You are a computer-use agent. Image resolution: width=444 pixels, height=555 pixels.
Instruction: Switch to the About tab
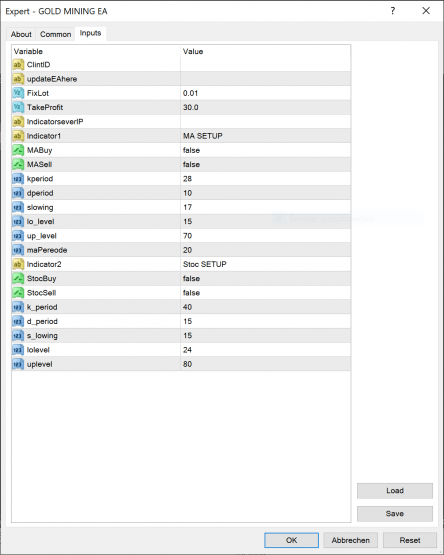[21, 34]
